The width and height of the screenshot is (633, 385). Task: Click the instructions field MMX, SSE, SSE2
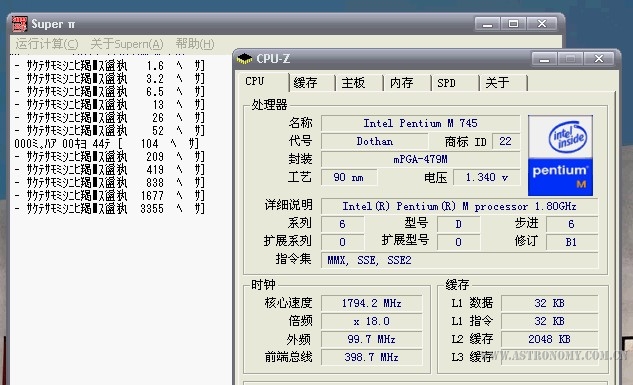pyautogui.click(x=459, y=260)
